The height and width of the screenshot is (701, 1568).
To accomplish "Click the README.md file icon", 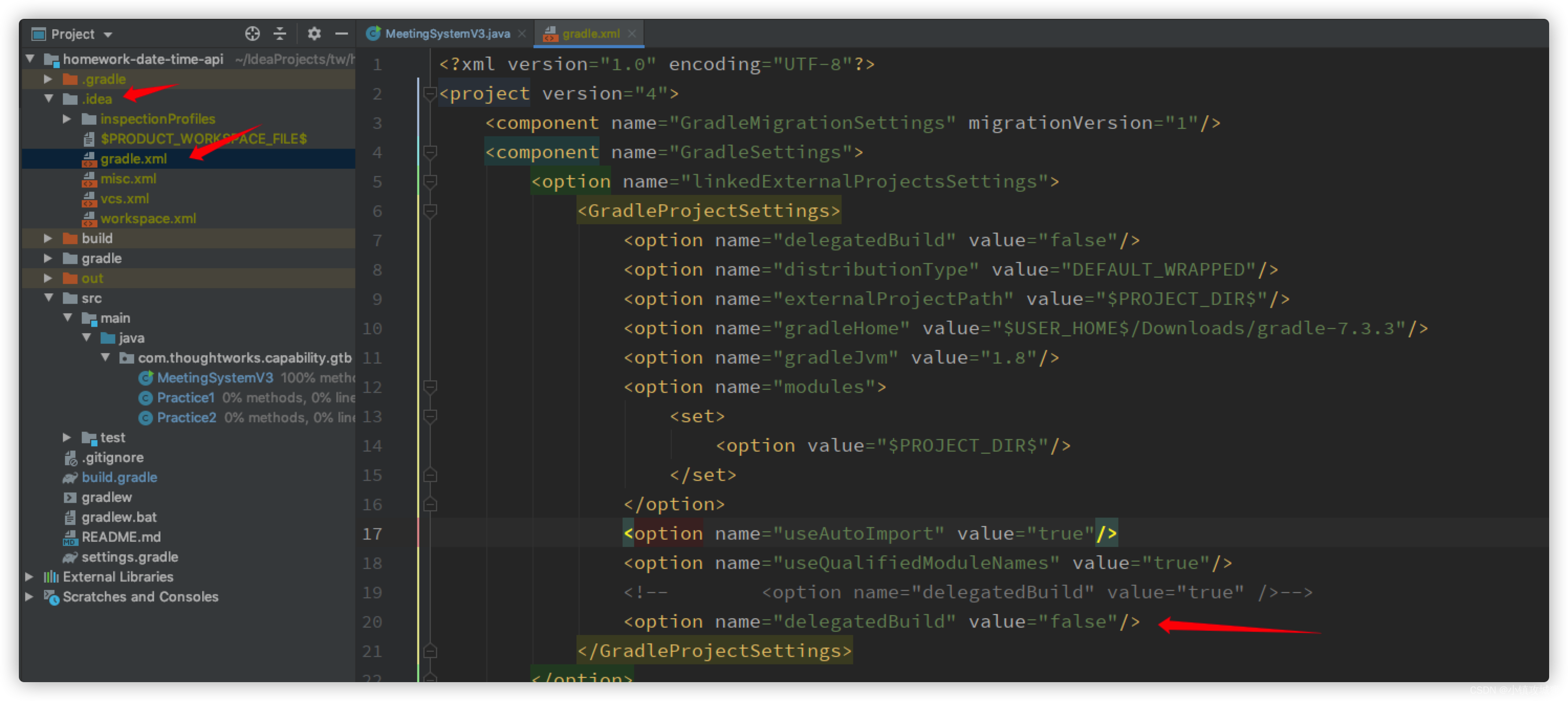I will [x=70, y=536].
